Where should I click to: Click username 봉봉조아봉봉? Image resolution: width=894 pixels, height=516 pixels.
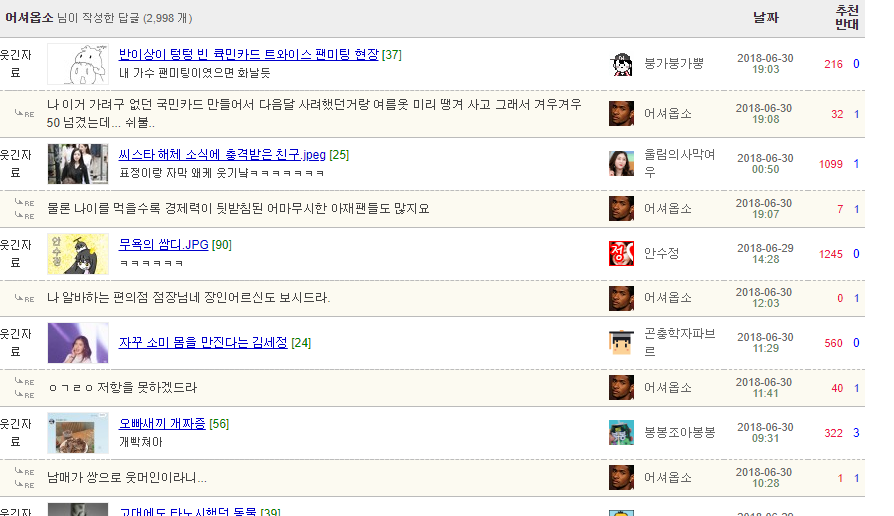(x=680, y=433)
